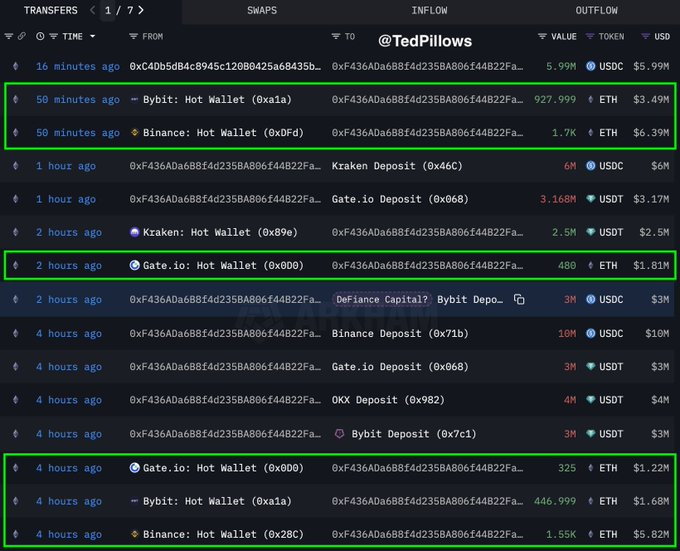
Task: Open Binance Hot Wallet (0x28C) entity
Action: (223, 535)
